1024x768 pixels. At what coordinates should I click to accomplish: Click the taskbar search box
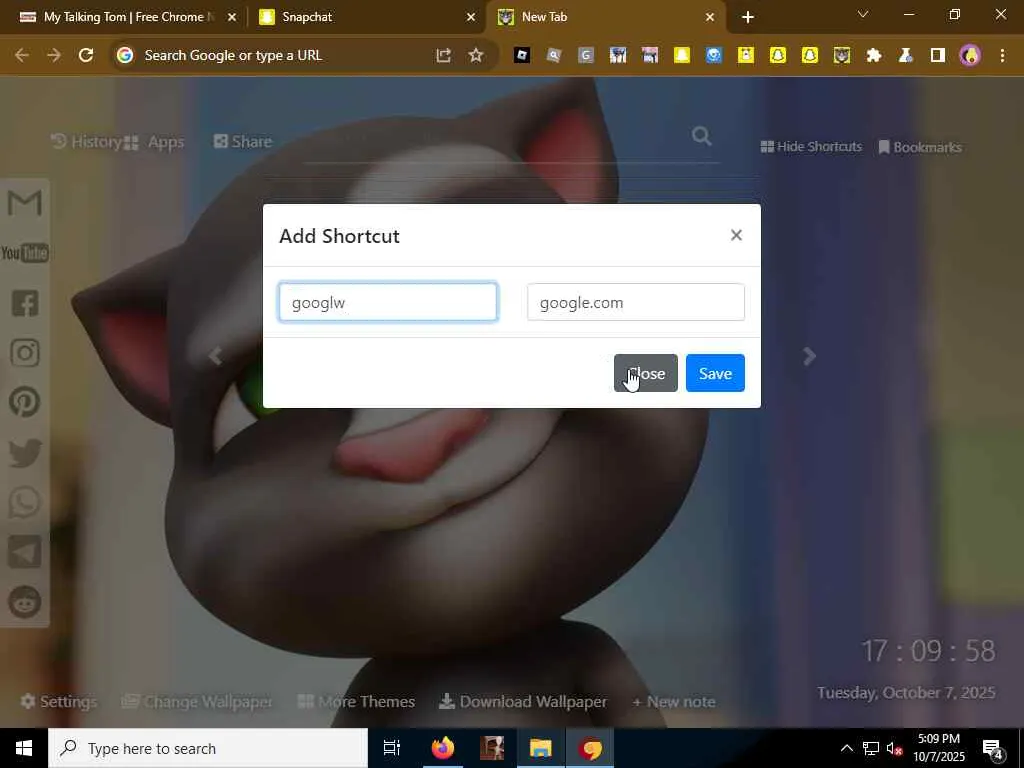pos(208,748)
